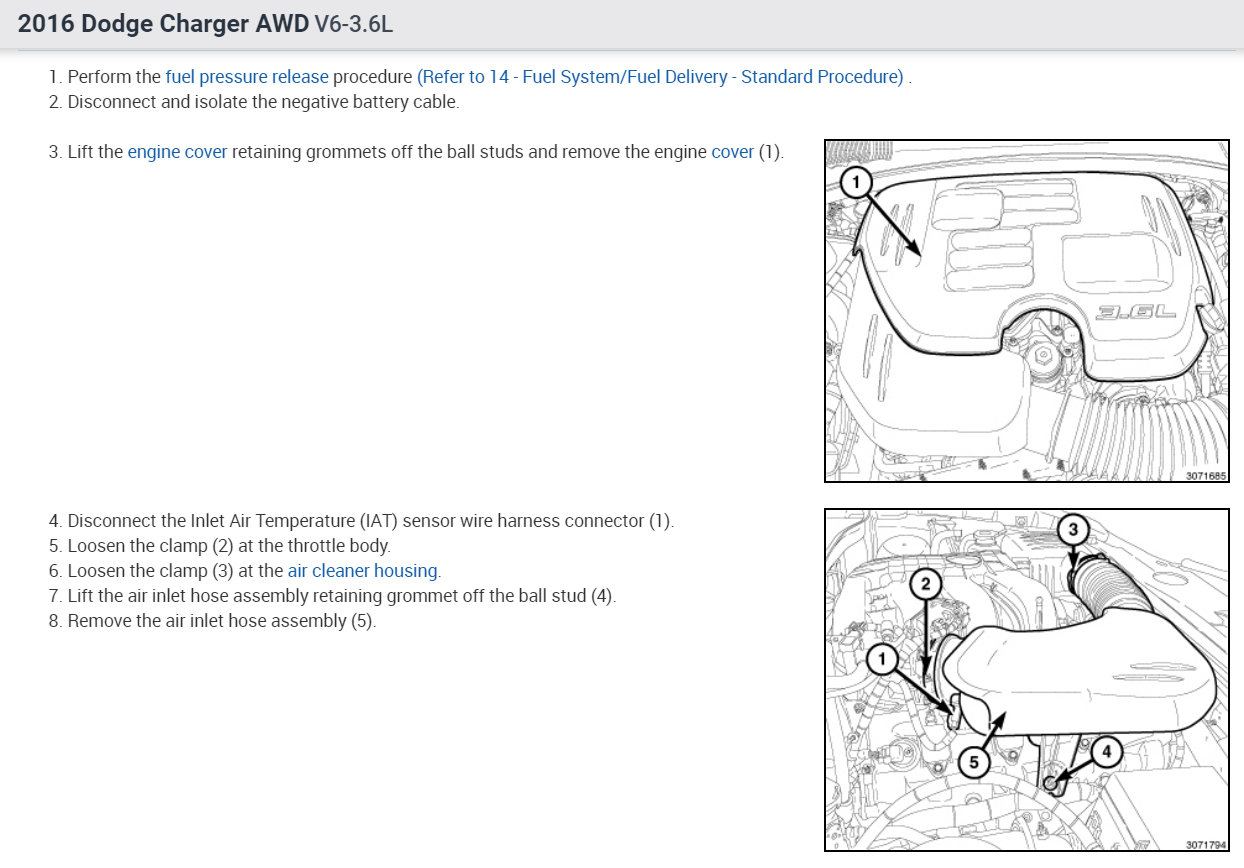Viewport: 1244px width, 868px height.
Task: Click callout 4 at the ball stud
Action: pos(1106,751)
